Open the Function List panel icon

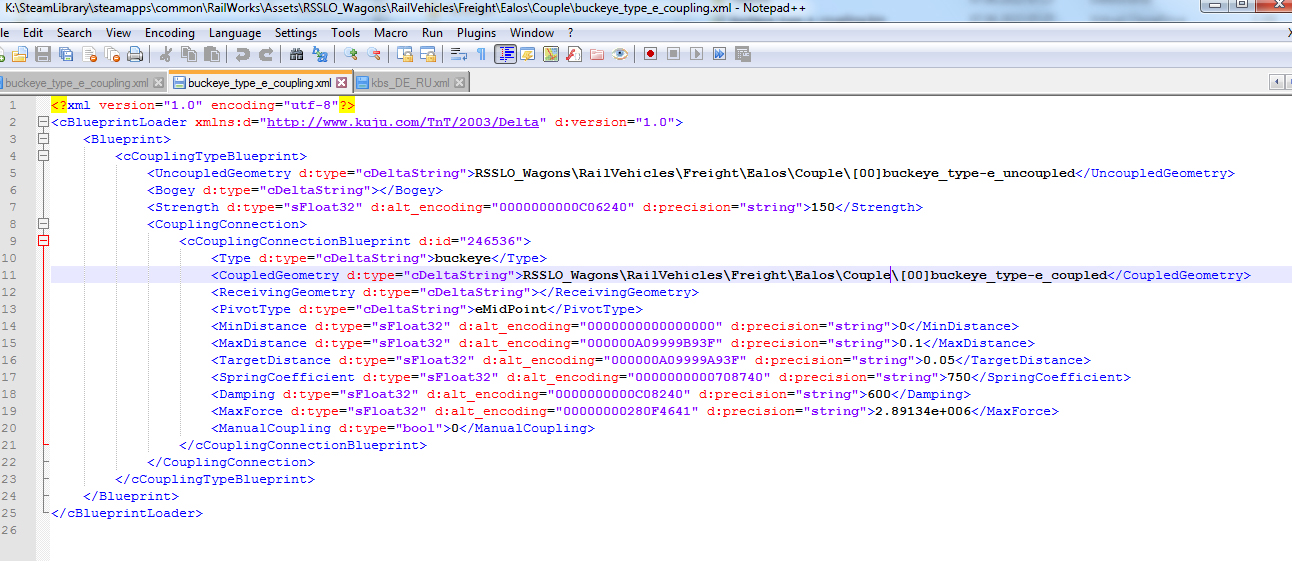point(573,54)
